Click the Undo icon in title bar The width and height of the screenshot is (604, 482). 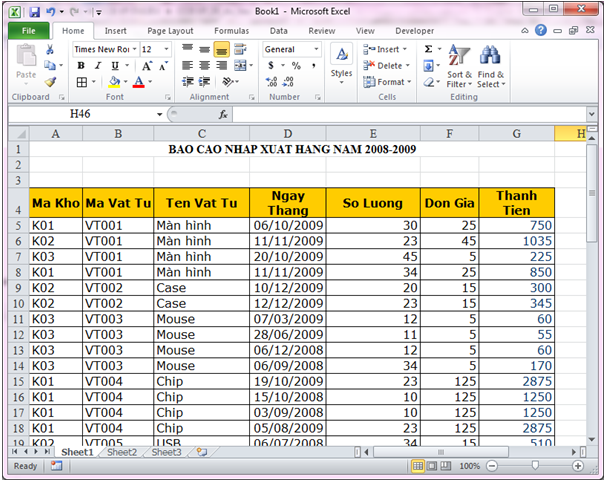(x=50, y=12)
